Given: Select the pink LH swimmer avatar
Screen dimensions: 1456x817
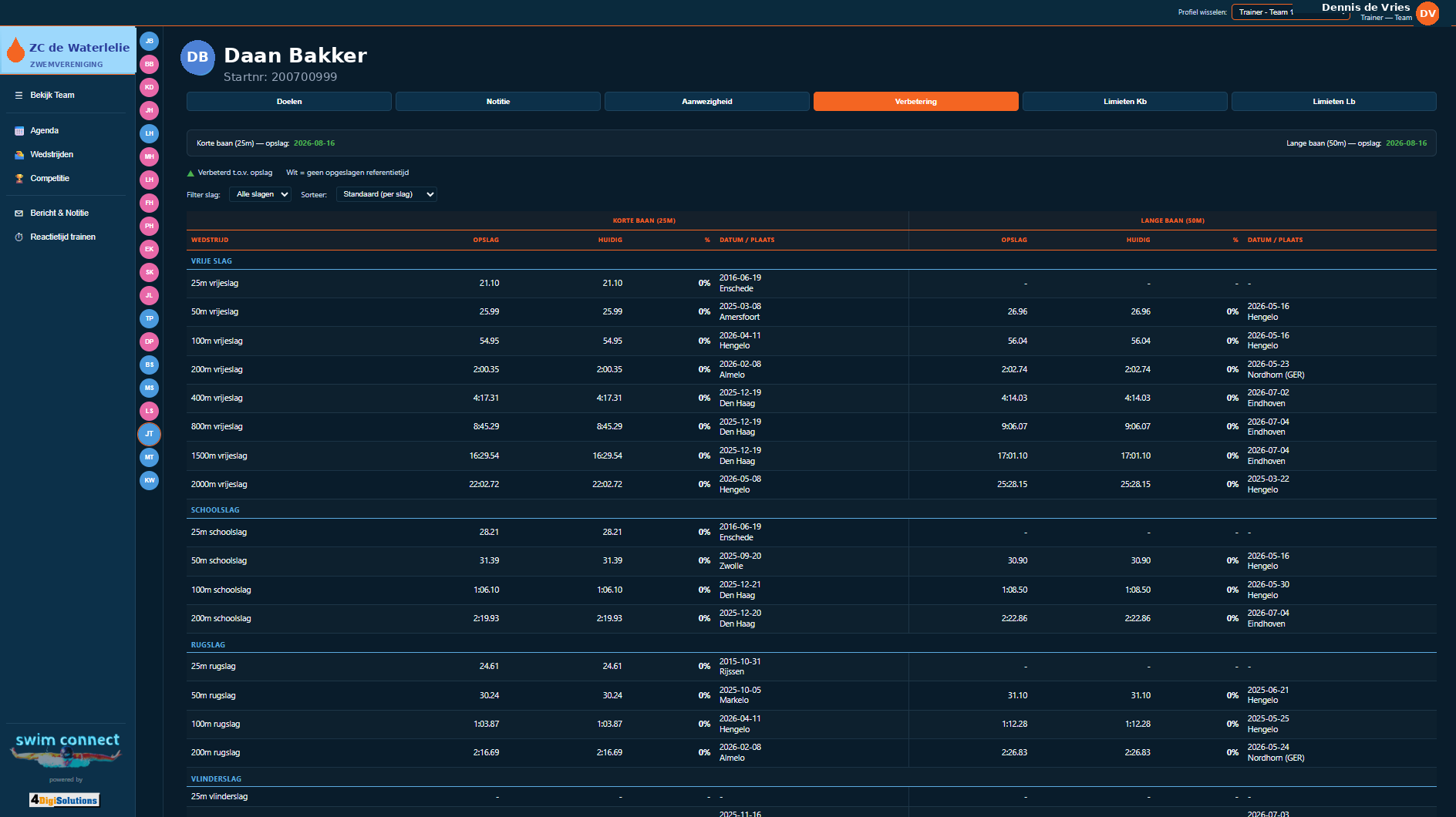Looking at the screenshot, I should click(x=150, y=180).
